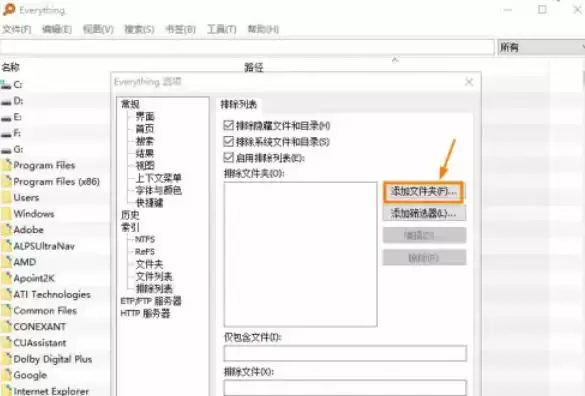Click the Program Files (x86) folder icon
Viewport: 585px width, 396px height.
click(6, 181)
